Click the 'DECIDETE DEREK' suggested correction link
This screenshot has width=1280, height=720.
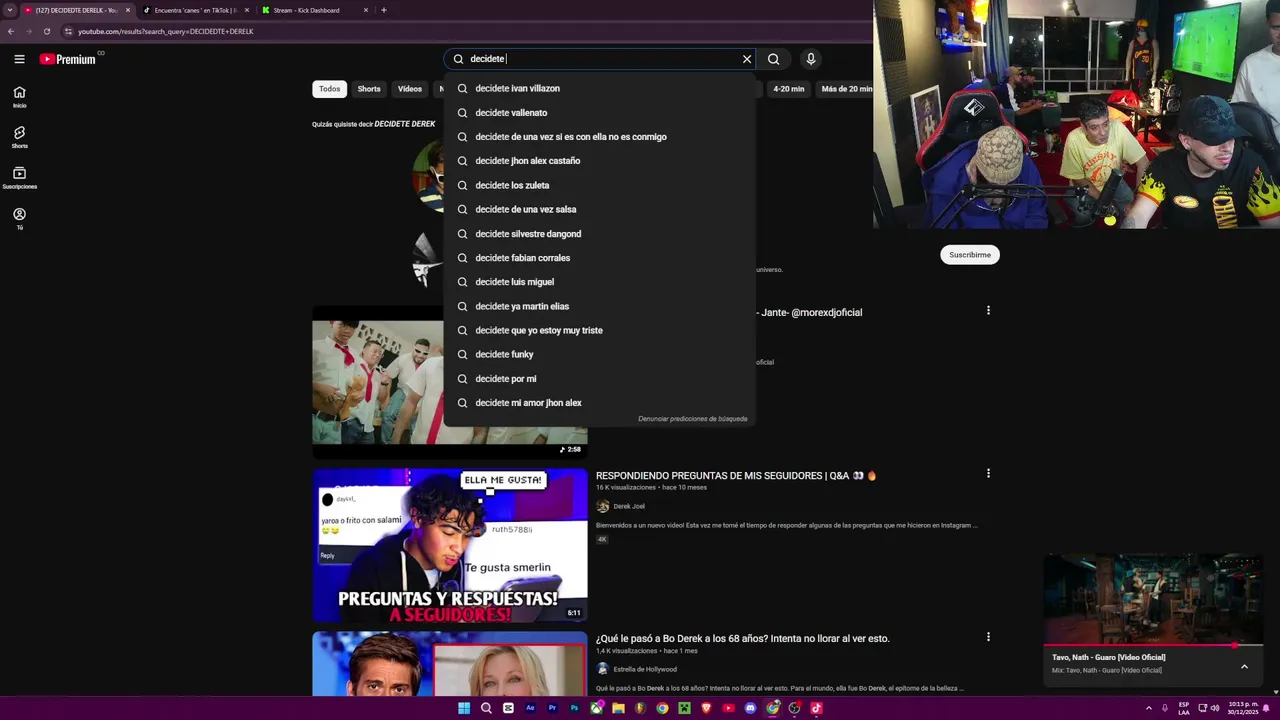405,124
